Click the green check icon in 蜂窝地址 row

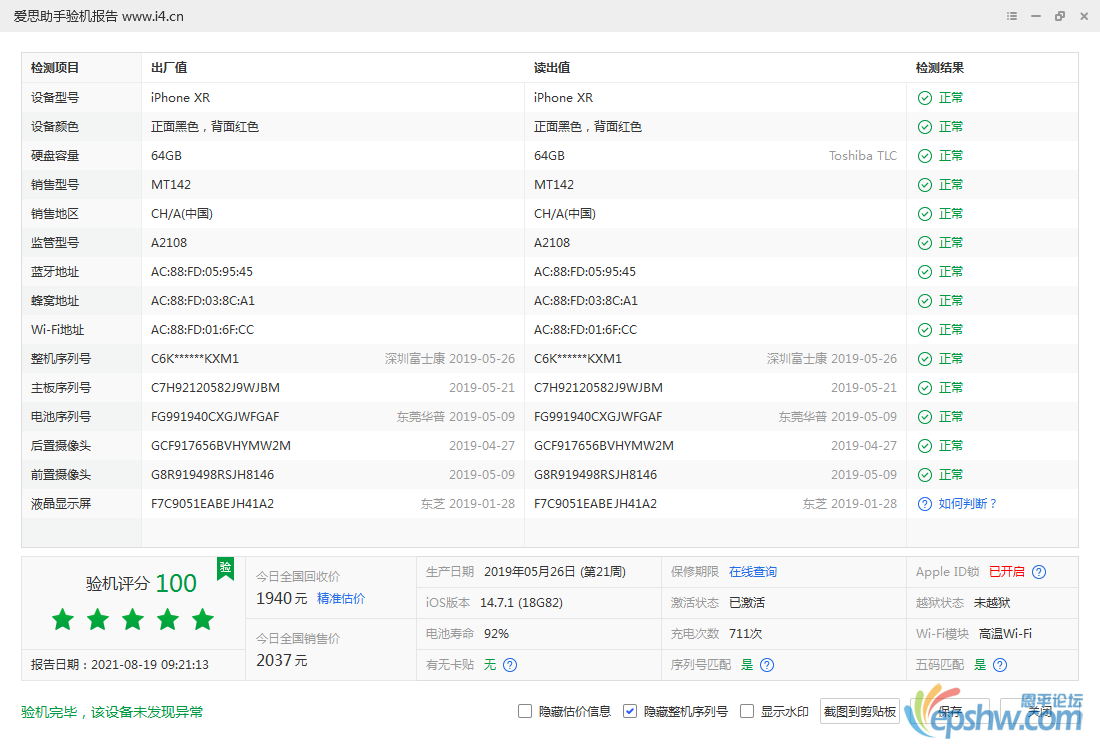click(925, 301)
